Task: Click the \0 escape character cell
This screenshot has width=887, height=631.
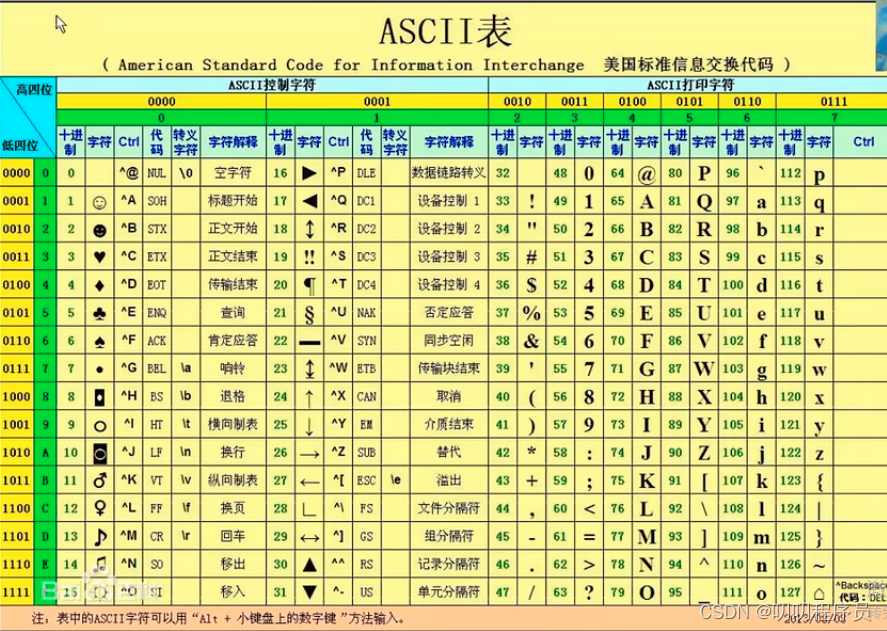Action: 186,173
